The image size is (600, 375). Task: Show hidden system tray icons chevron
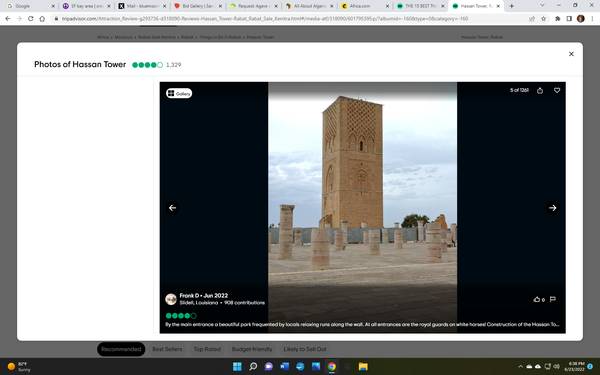click(520, 367)
